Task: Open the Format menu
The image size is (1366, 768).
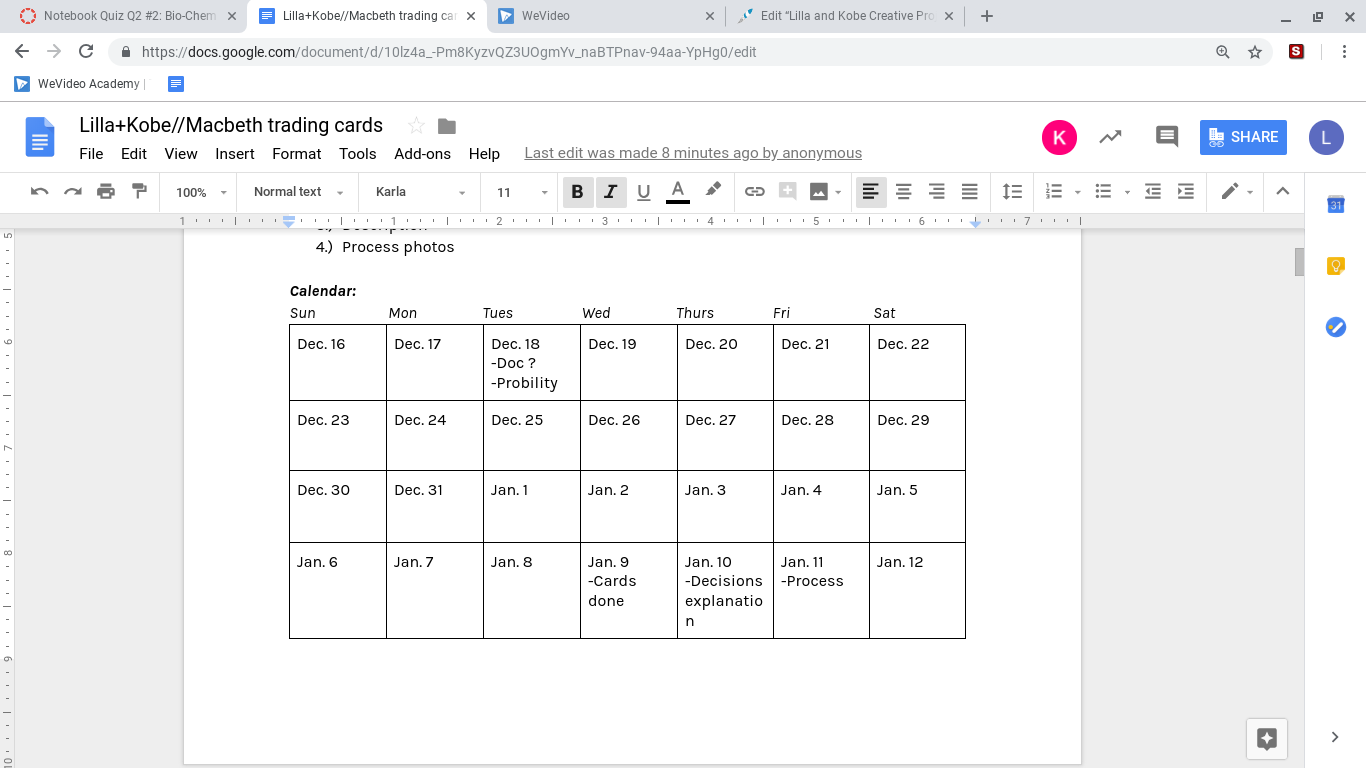Action: (x=296, y=153)
